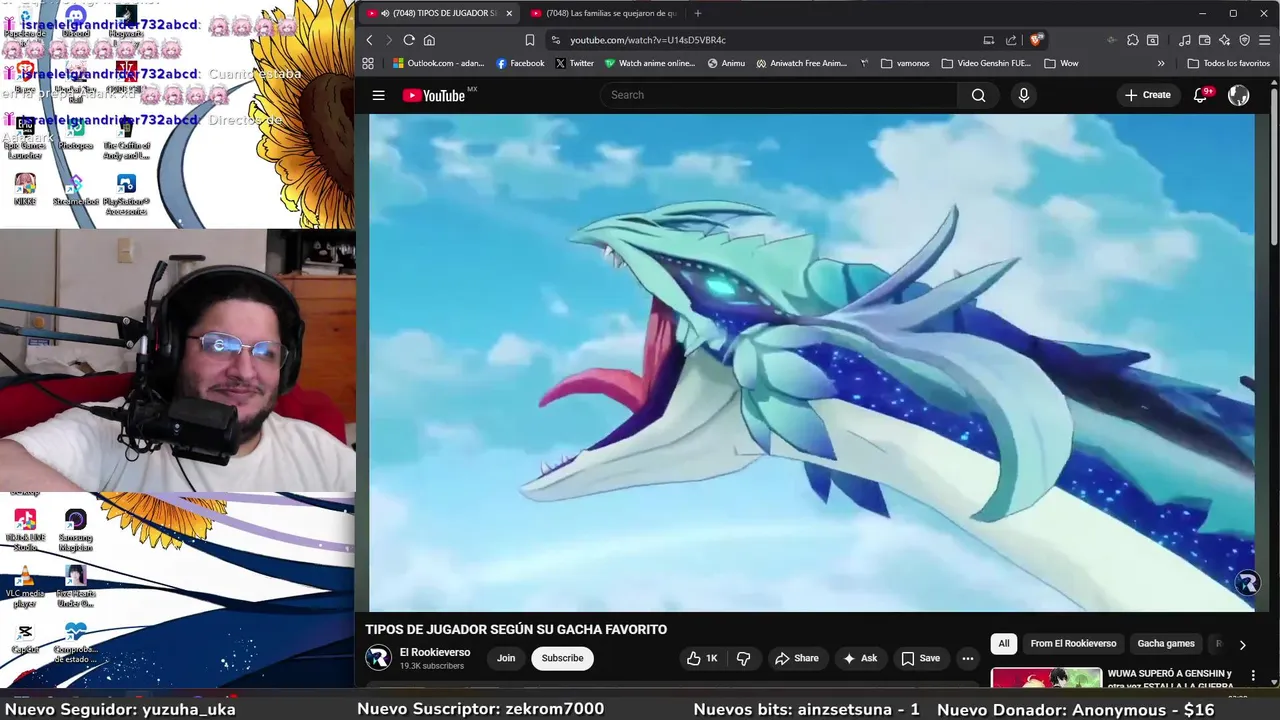Screen dimensions: 1280x720
Task: Select 'Gacha games' filter chip
Action: [x=1166, y=644]
